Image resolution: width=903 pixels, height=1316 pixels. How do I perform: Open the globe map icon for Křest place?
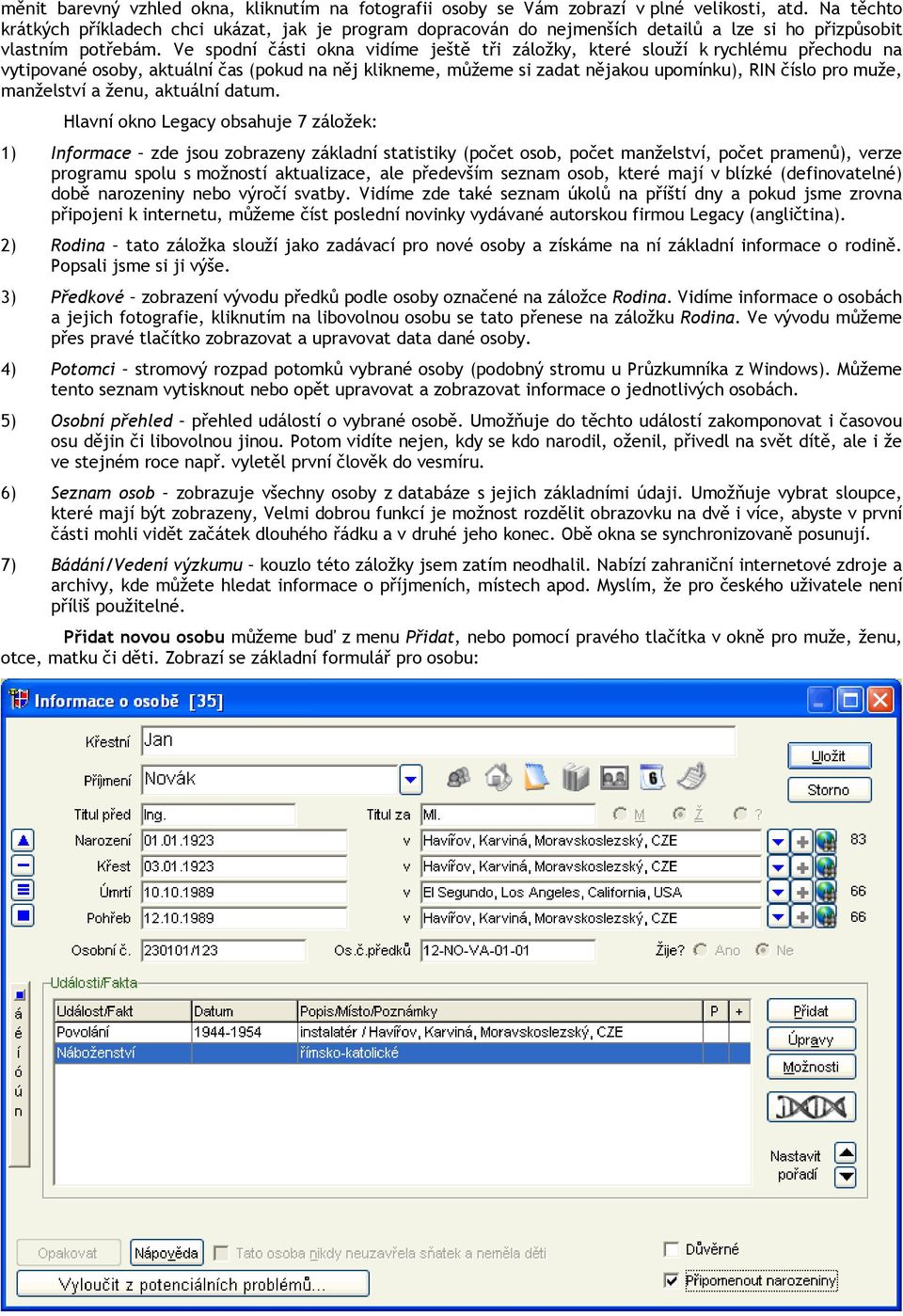click(x=826, y=866)
